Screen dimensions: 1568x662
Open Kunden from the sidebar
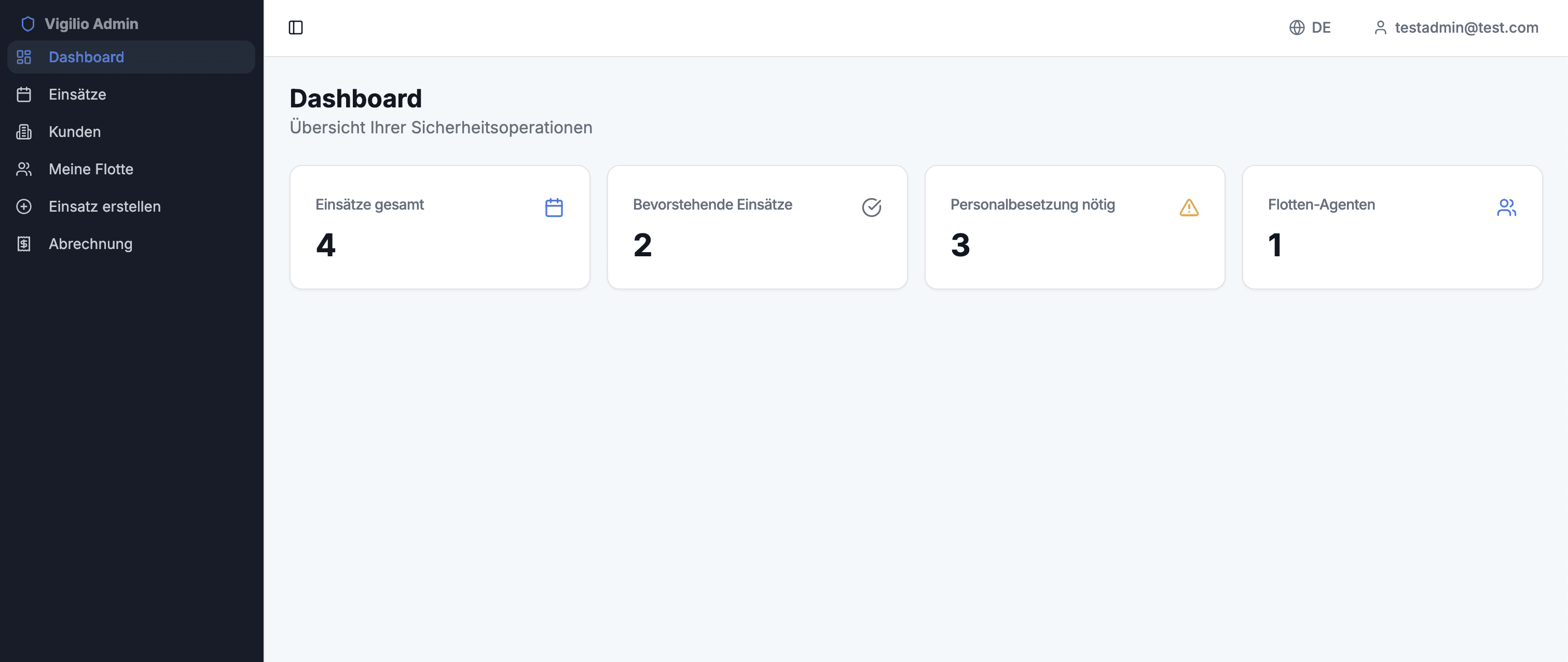click(75, 132)
